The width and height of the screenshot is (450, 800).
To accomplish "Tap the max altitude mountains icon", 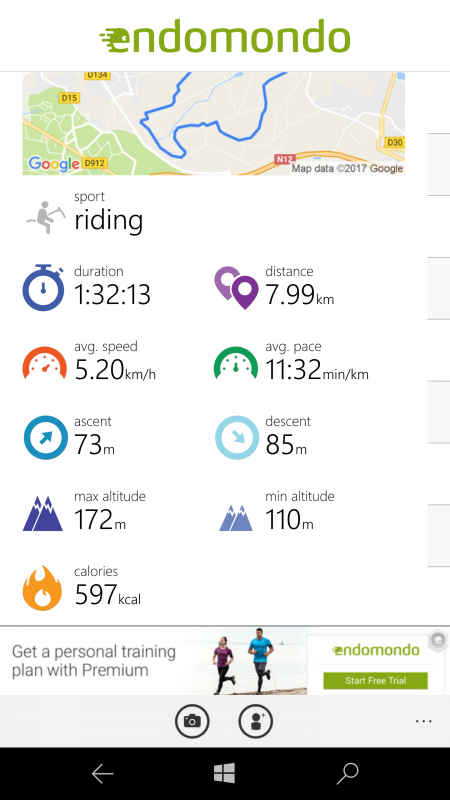I will point(43,514).
